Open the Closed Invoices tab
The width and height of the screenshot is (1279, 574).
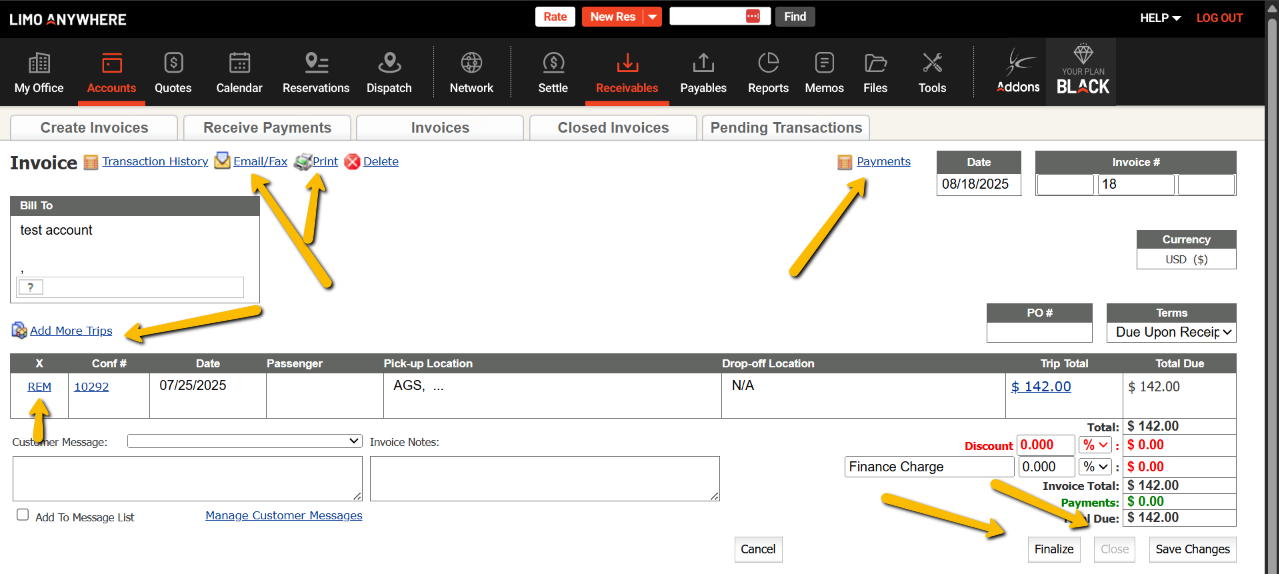tap(613, 128)
